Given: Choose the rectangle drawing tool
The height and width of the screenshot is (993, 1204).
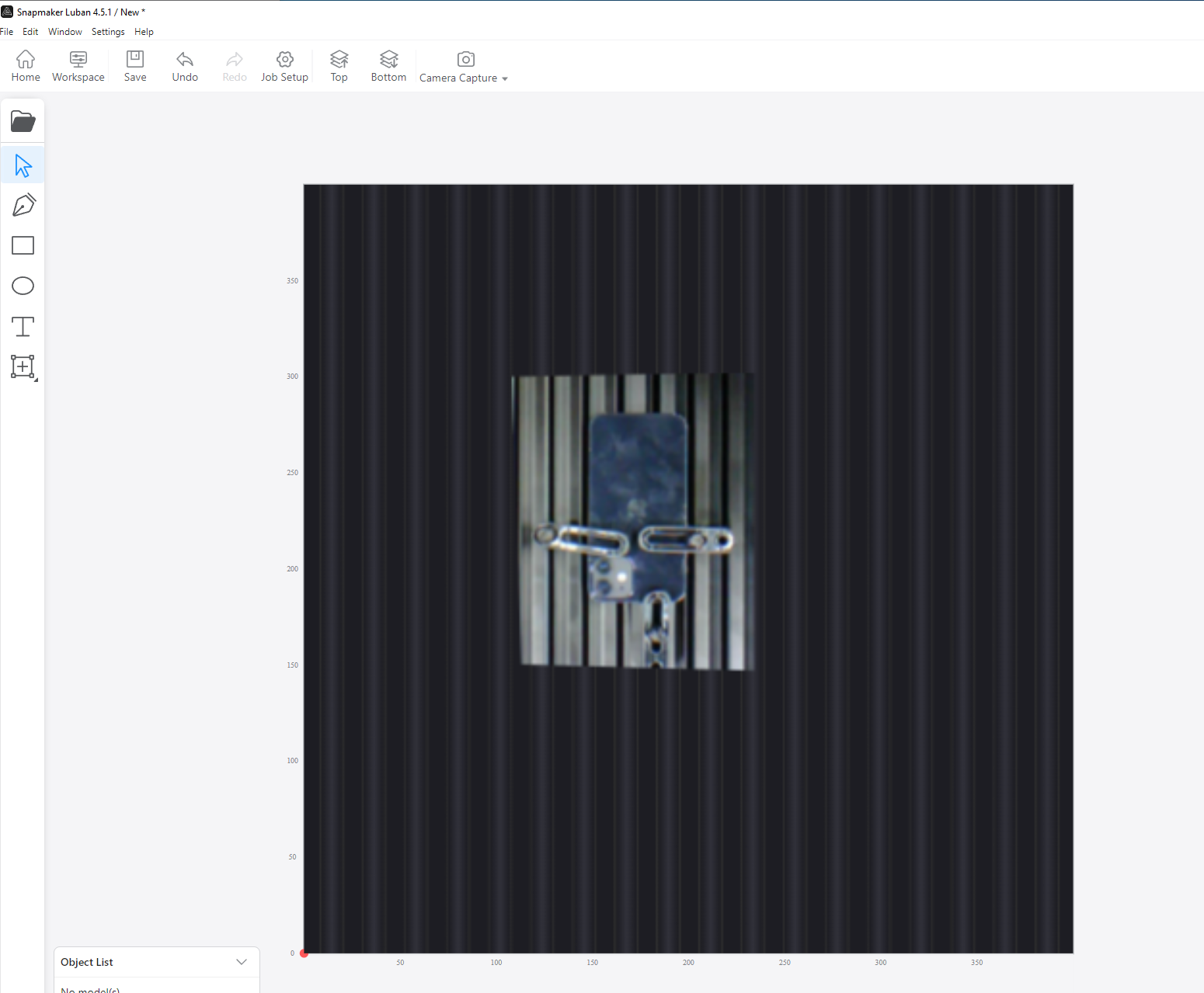Looking at the screenshot, I should (23, 245).
